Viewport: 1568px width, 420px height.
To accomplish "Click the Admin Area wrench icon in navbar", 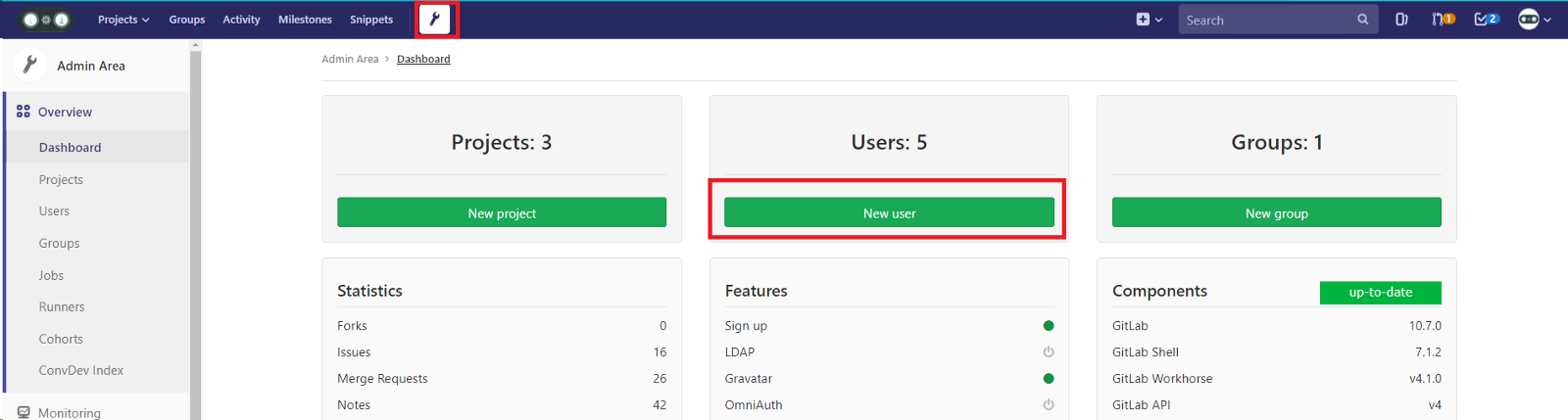I will coord(434,19).
